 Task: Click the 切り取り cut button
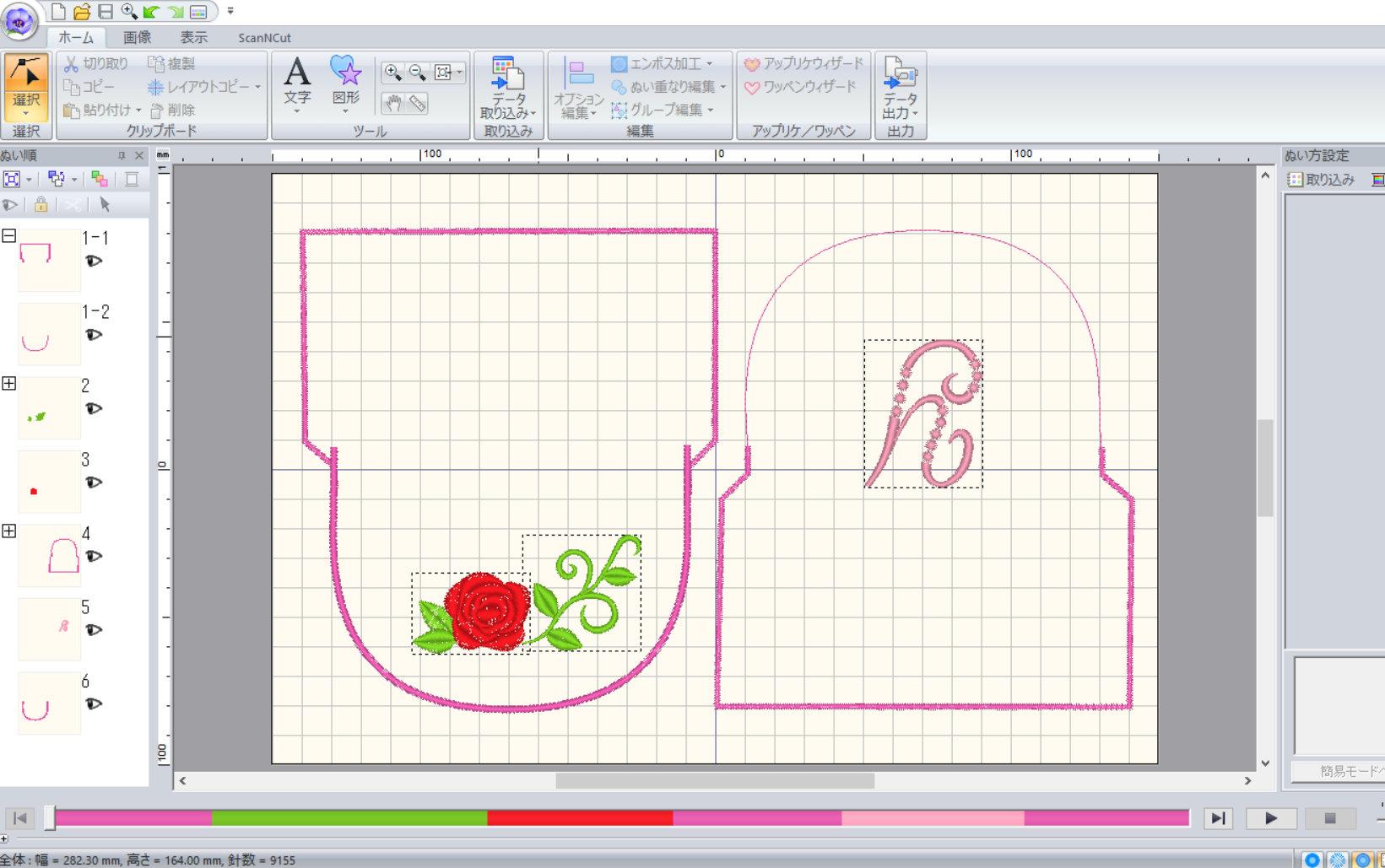coord(96,64)
